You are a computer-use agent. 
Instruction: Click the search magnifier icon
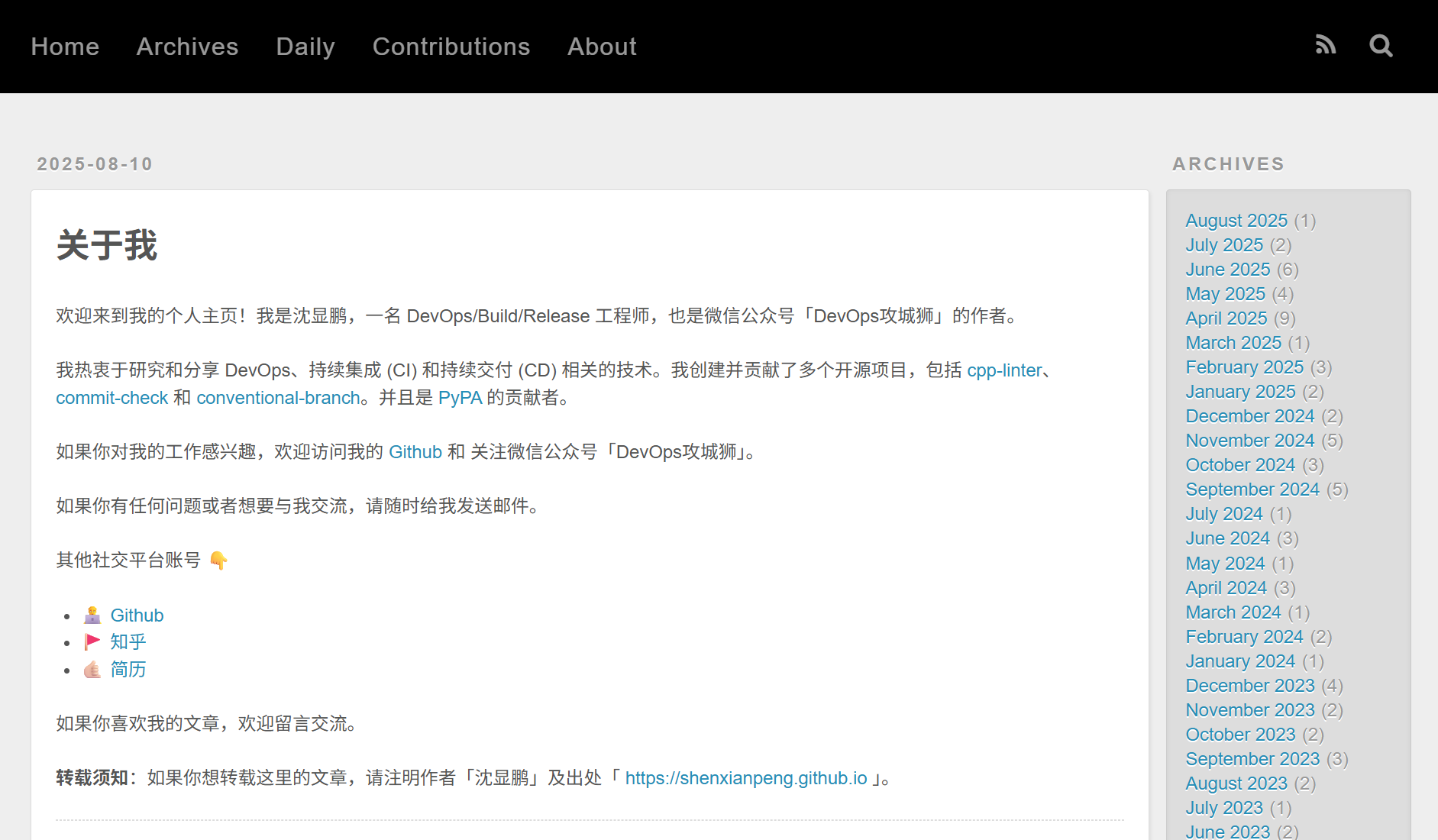pyautogui.click(x=1381, y=46)
